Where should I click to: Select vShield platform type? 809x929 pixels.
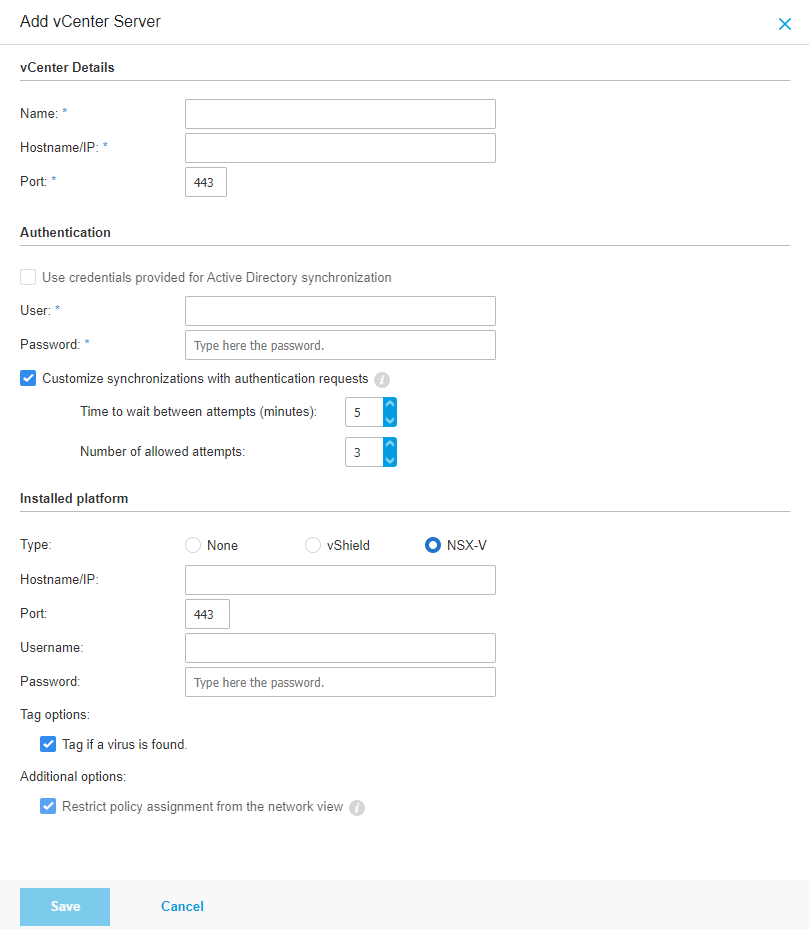313,545
